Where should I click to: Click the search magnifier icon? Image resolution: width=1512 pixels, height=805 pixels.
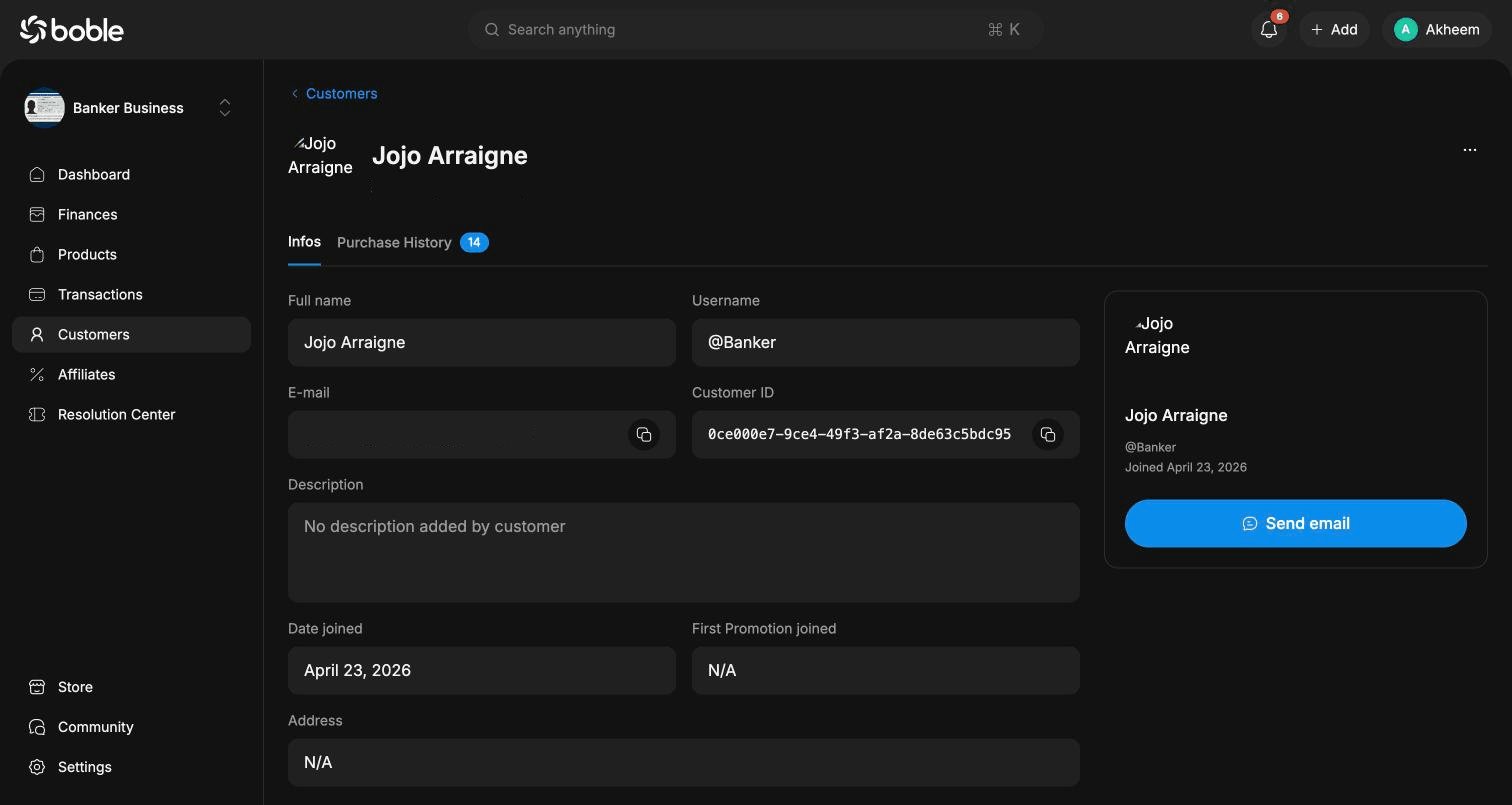(x=492, y=30)
